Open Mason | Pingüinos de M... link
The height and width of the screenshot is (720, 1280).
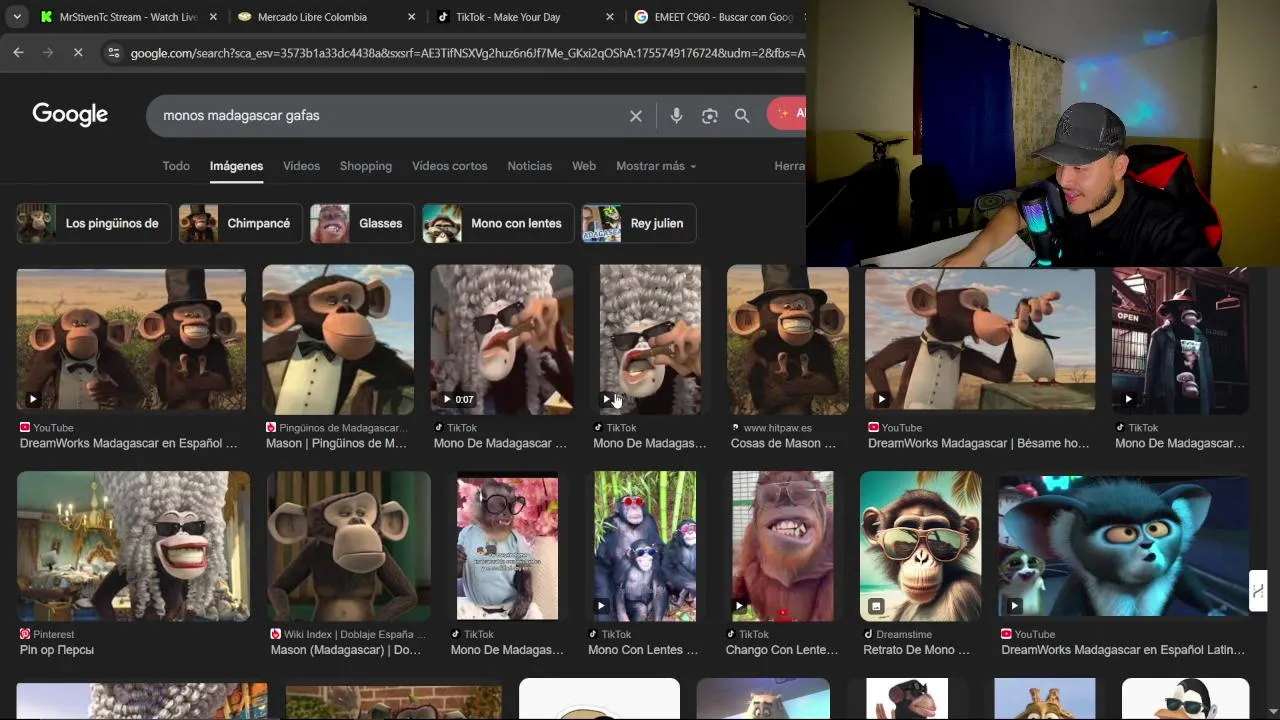pyautogui.click(x=336, y=443)
